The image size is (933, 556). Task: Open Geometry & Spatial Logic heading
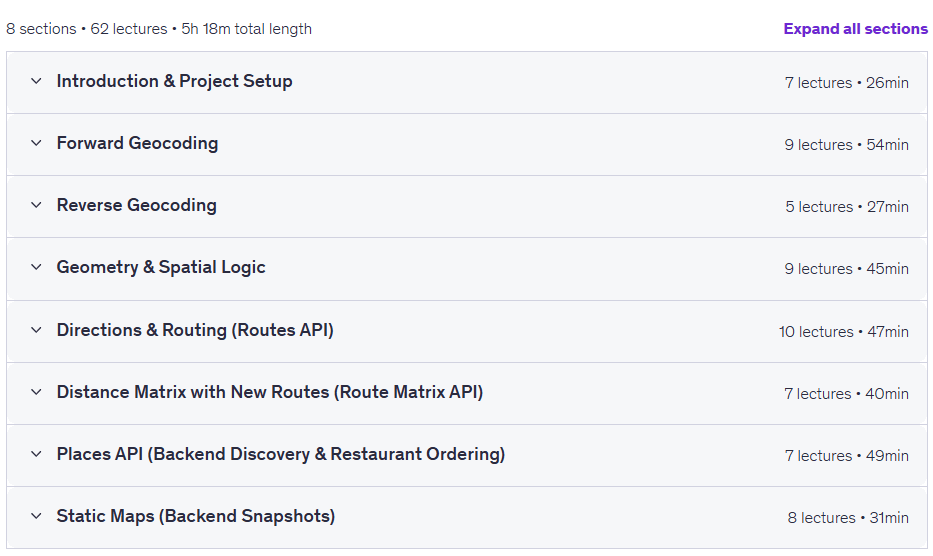(x=161, y=267)
